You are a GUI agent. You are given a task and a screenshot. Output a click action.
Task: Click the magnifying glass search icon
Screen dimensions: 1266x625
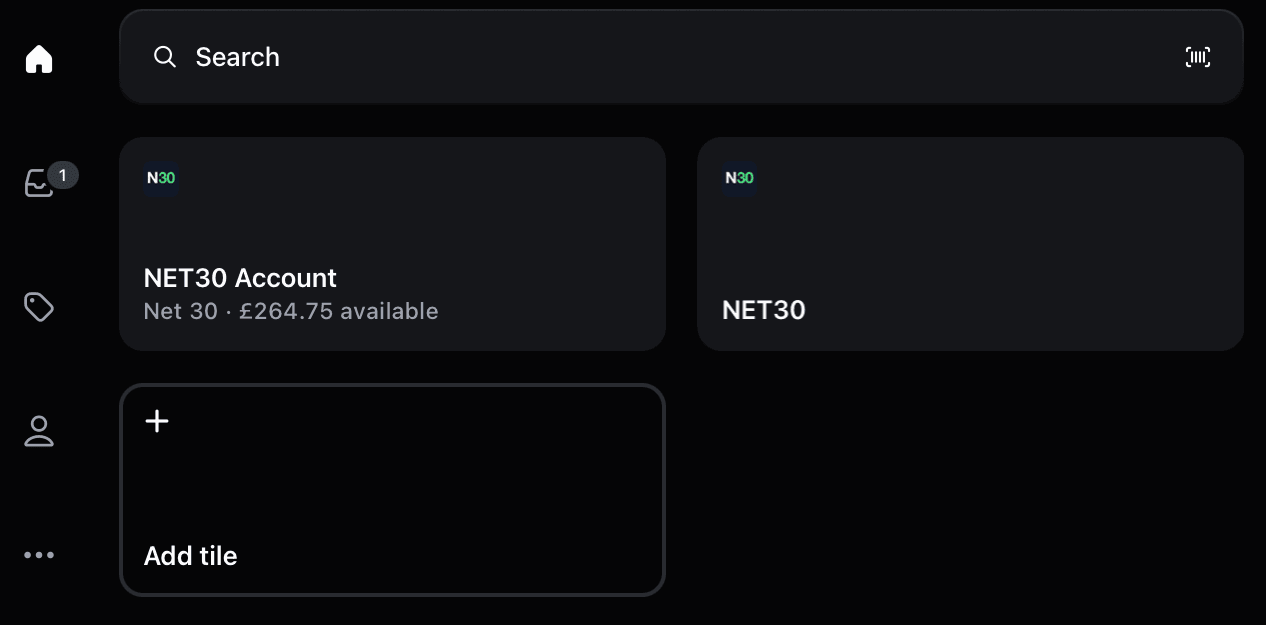pyautogui.click(x=164, y=57)
